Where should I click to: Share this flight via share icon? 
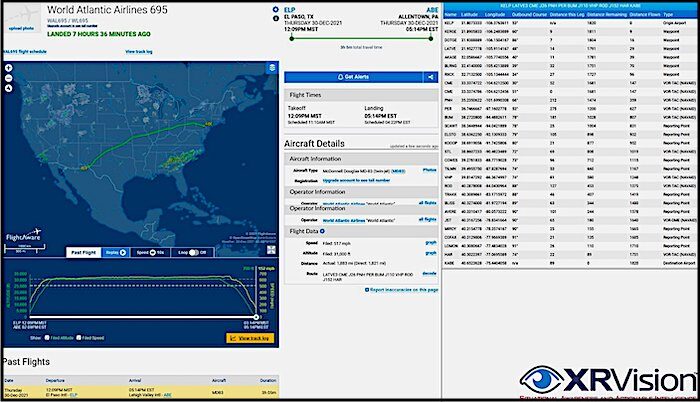click(x=431, y=77)
